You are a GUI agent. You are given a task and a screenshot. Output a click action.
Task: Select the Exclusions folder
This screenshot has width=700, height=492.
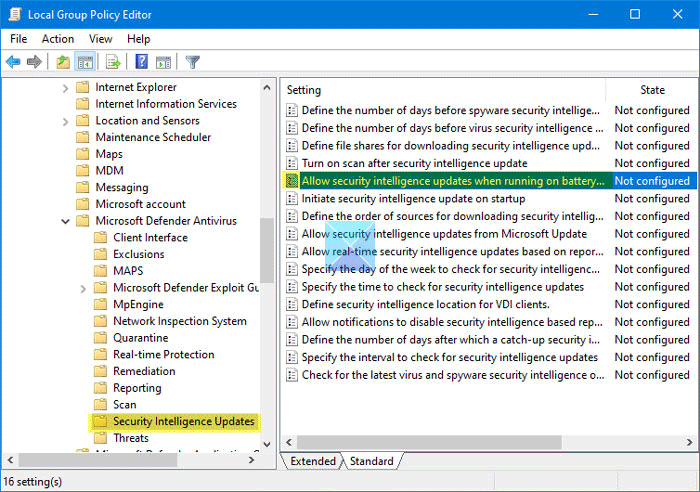coord(138,254)
